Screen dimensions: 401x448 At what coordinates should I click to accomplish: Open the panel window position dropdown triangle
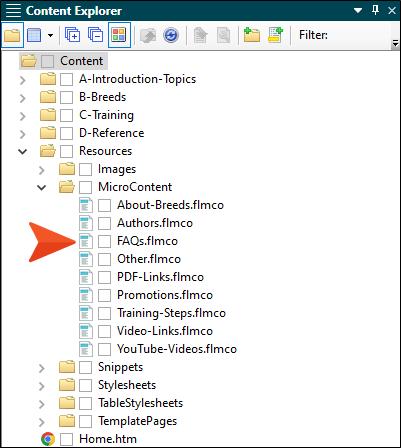pyautogui.click(x=358, y=11)
